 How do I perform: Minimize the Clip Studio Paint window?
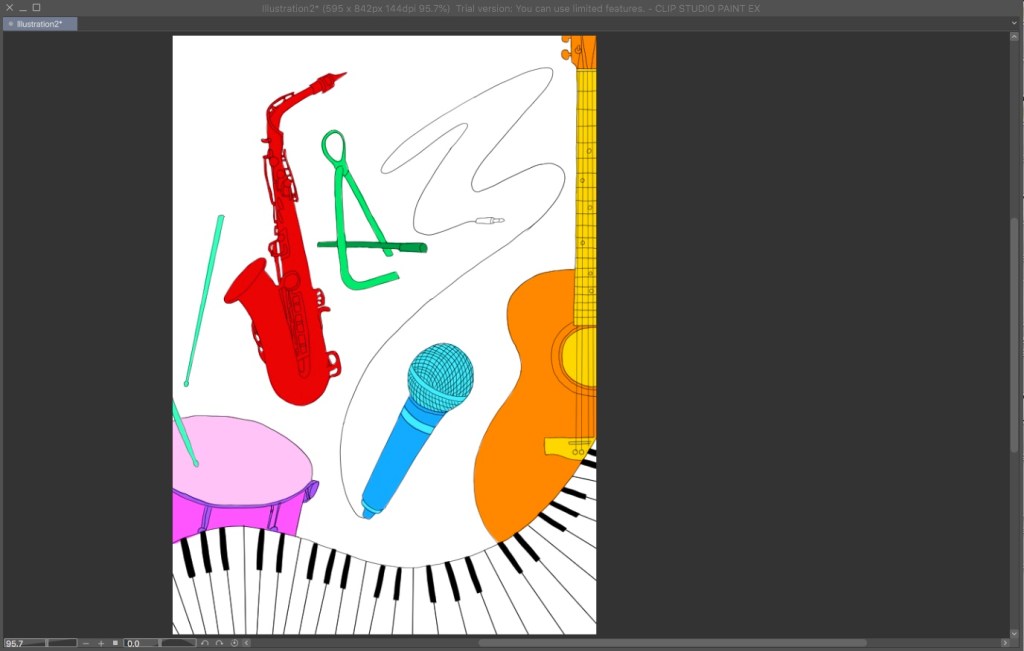coord(23,8)
